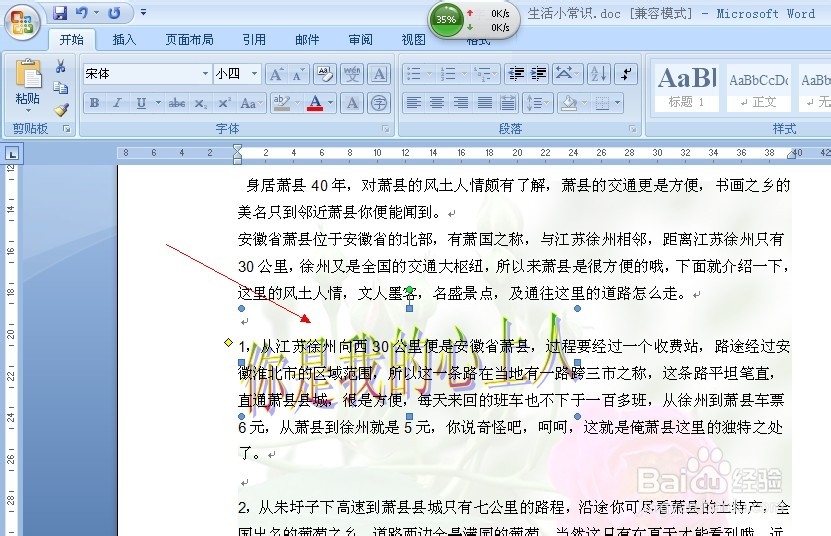
Task: Toggle superscript formatting
Action: pos(224,103)
